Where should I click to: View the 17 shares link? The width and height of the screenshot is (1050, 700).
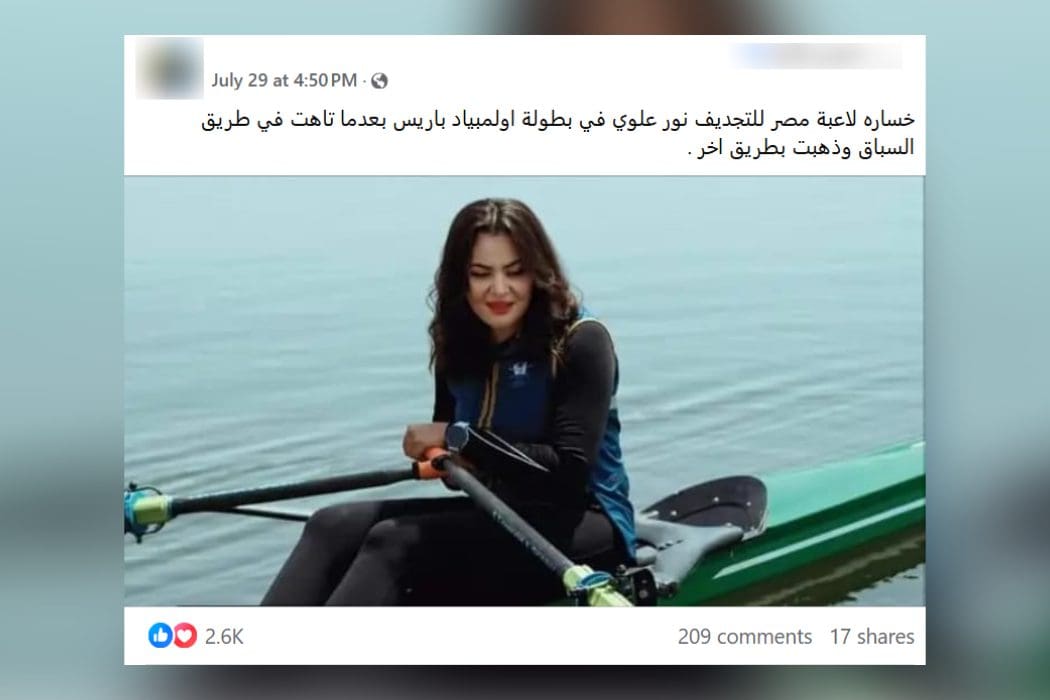tap(872, 636)
